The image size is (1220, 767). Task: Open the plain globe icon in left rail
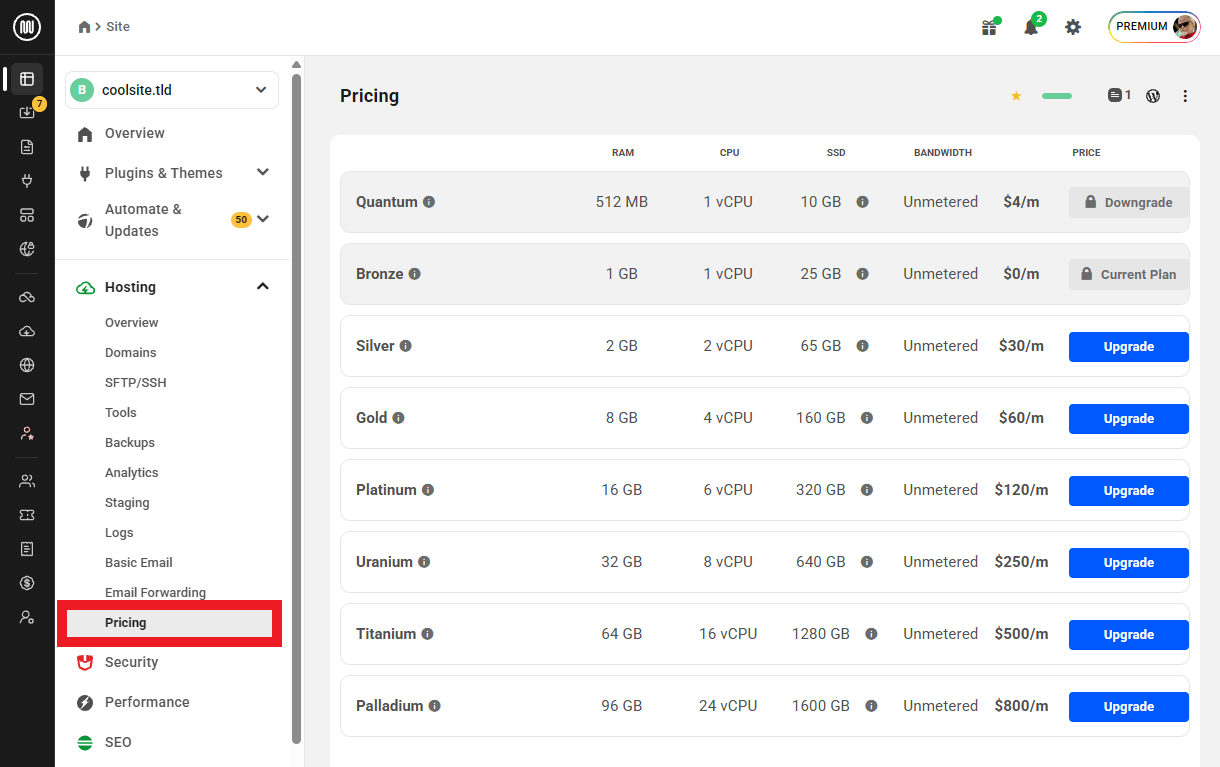click(x=27, y=365)
